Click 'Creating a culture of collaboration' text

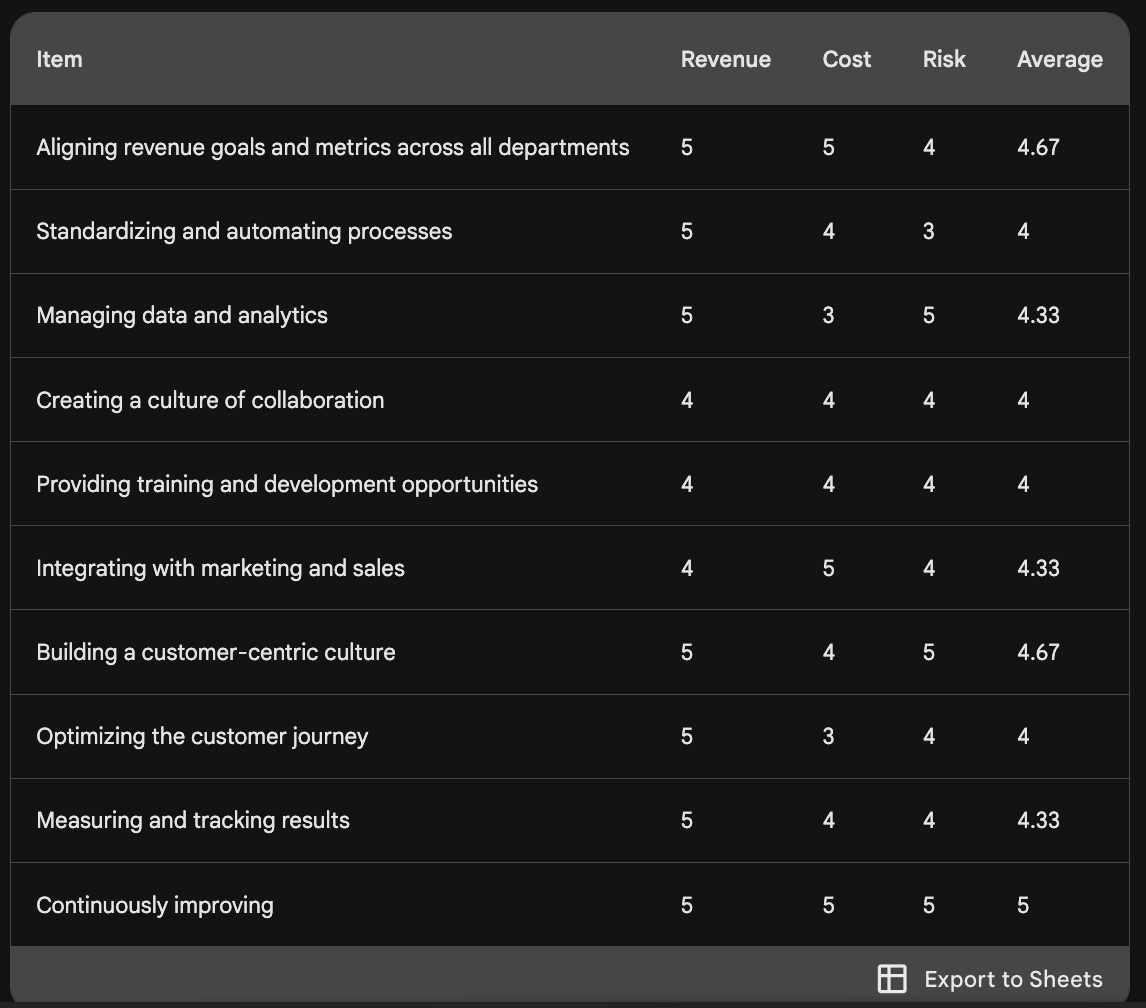pyautogui.click(x=210, y=400)
